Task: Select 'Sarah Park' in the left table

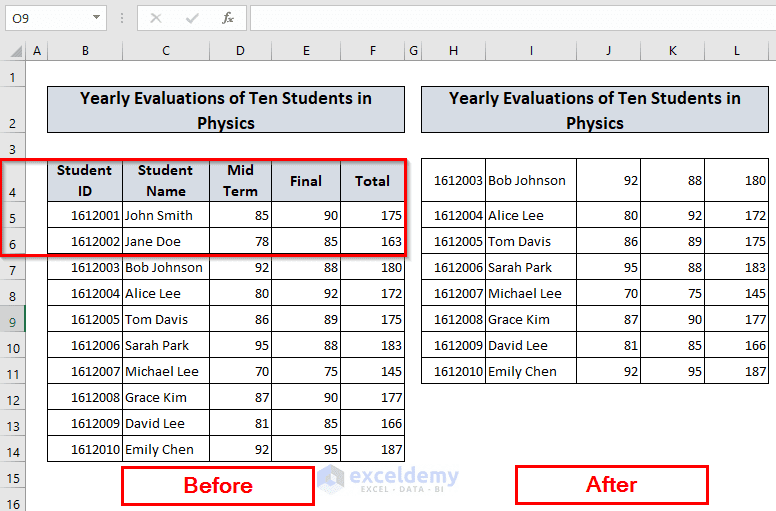Action: pos(166,345)
